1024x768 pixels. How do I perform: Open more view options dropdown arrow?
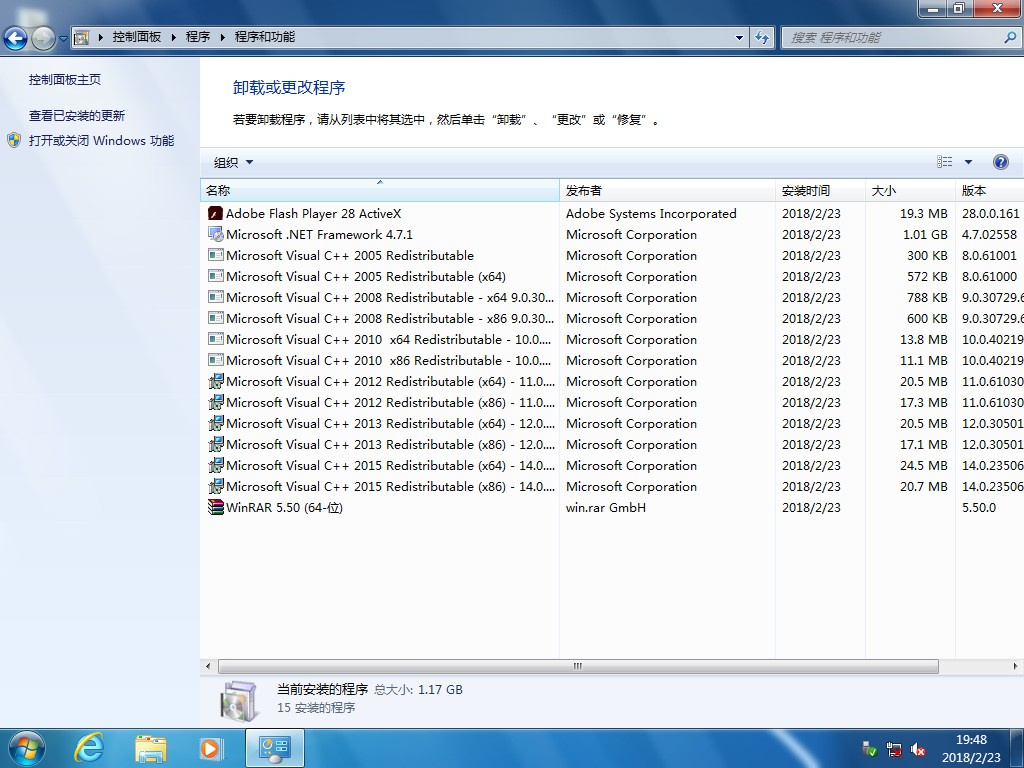pos(968,162)
